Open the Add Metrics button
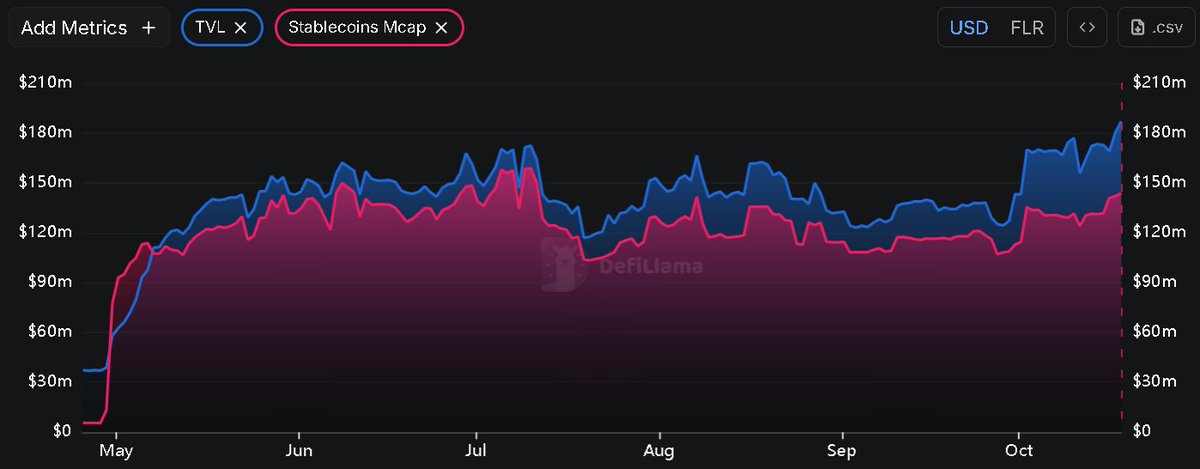This screenshot has width=1200, height=469. [x=89, y=28]
